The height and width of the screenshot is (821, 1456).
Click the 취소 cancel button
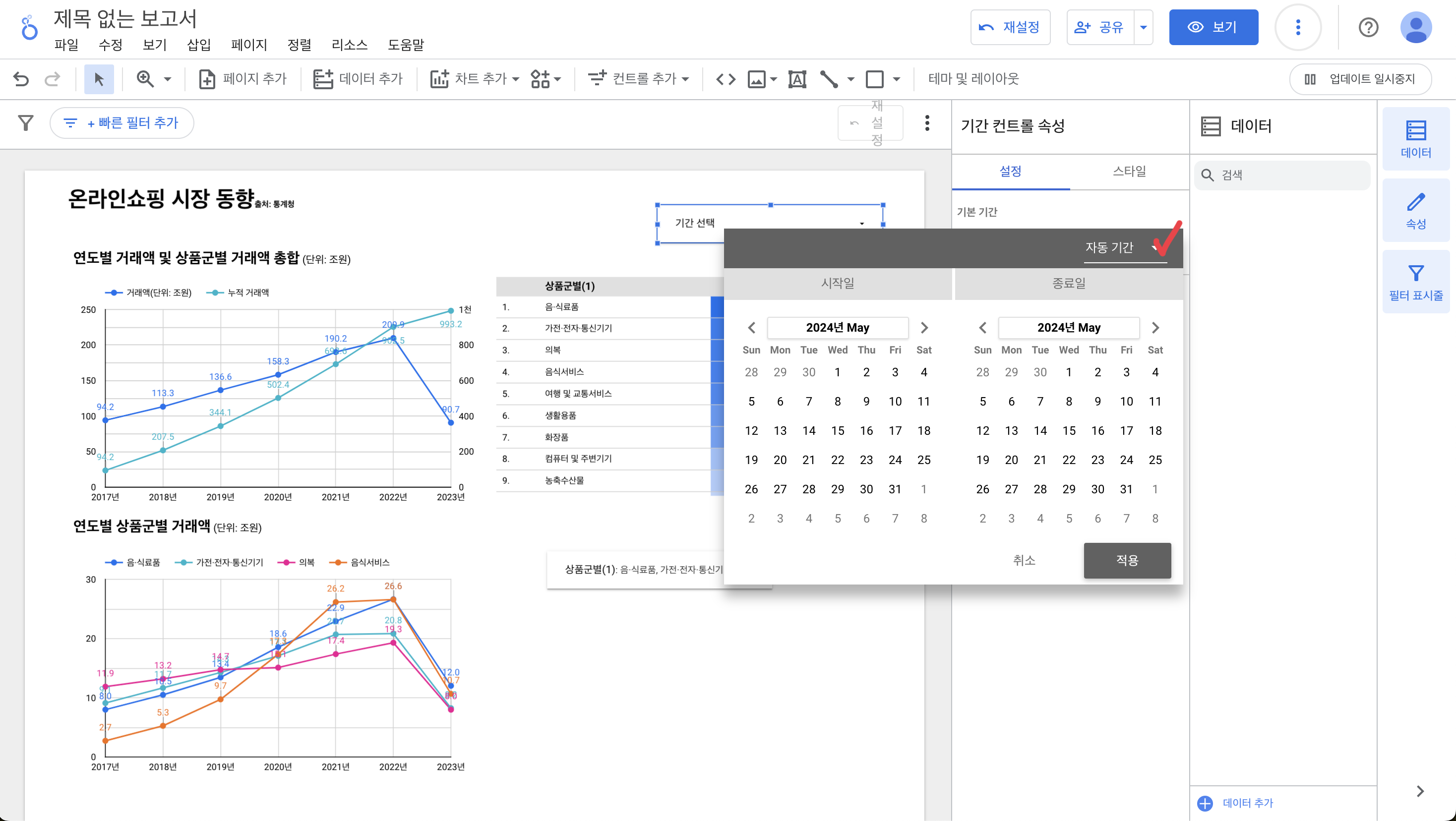coord(1024,560)
